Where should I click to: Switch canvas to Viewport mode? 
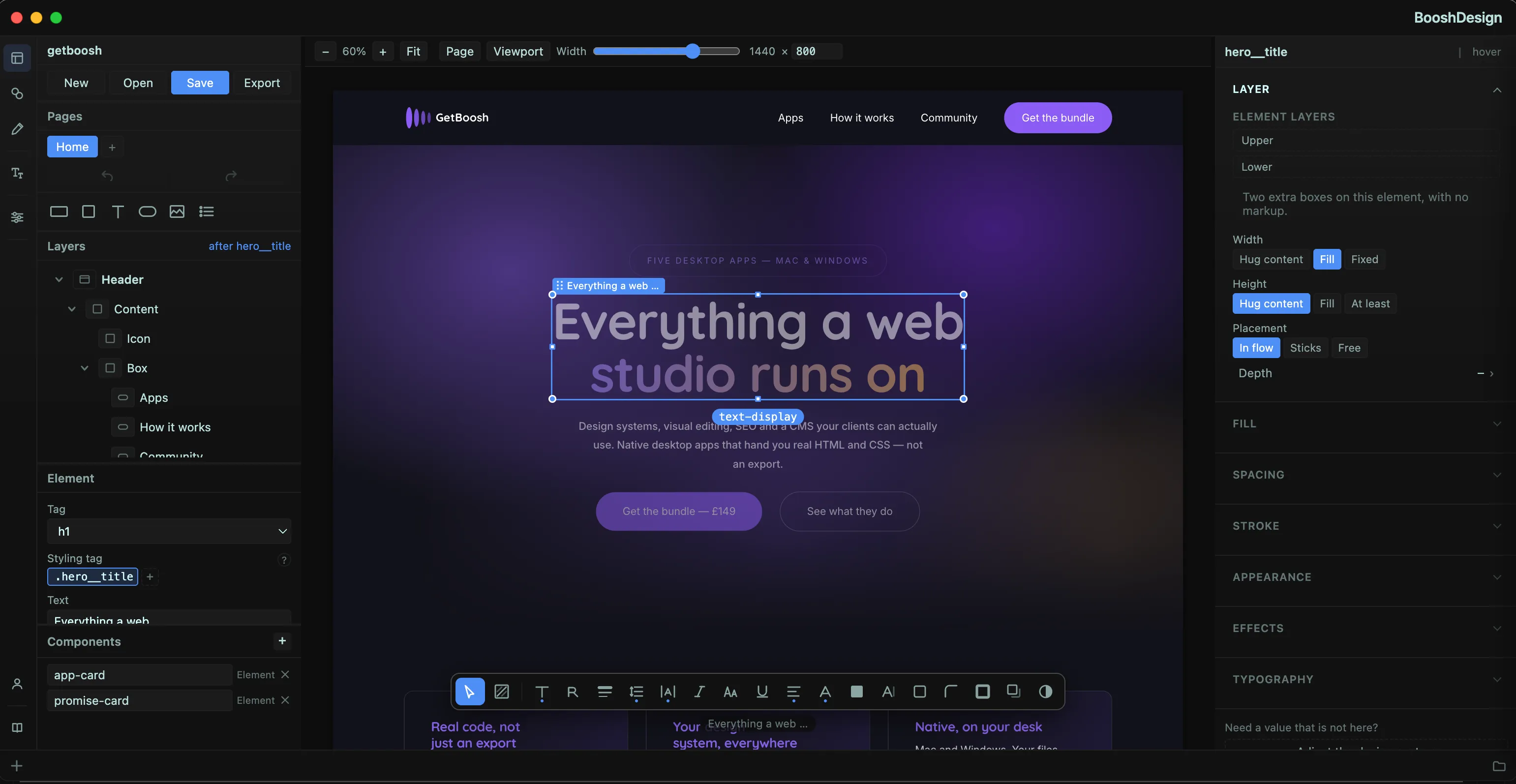518,51
